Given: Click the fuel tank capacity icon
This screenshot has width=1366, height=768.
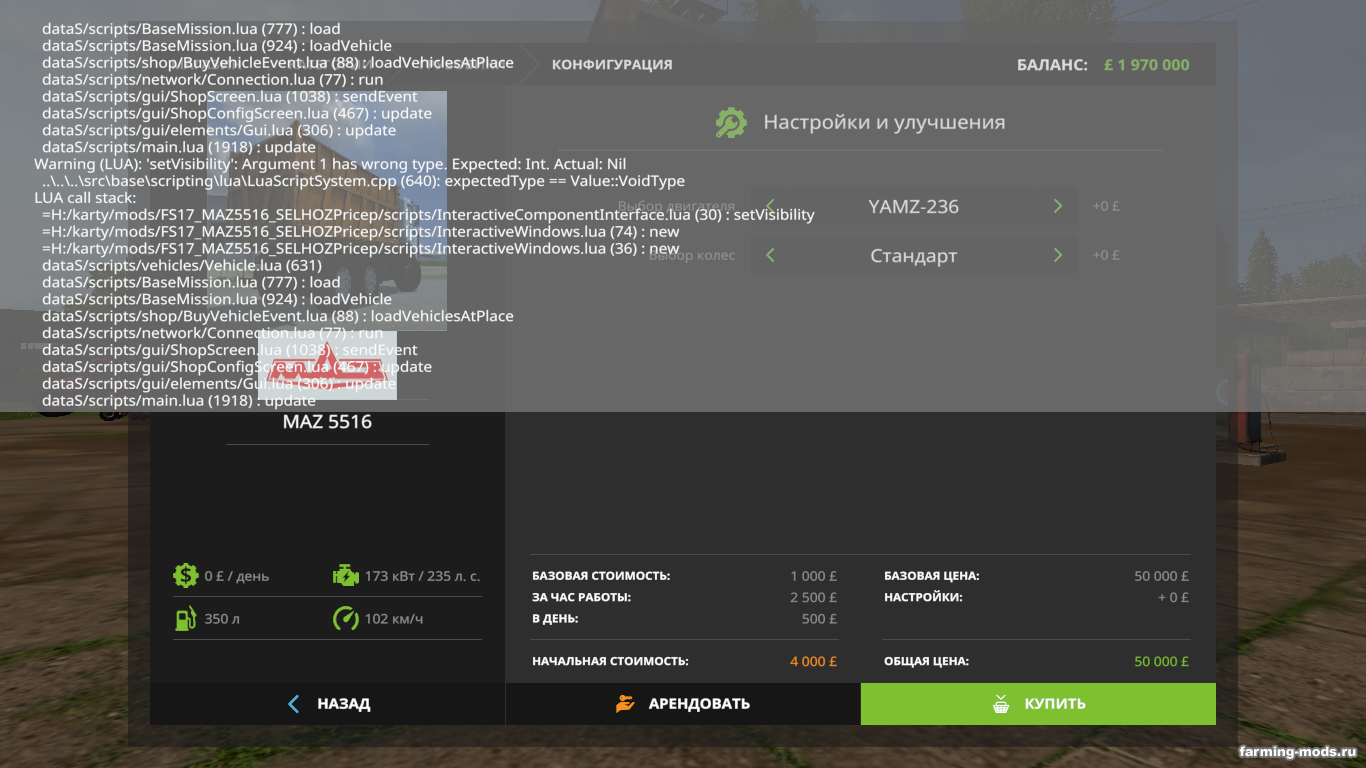Looking at the screenshot, I should coord(185,619).
